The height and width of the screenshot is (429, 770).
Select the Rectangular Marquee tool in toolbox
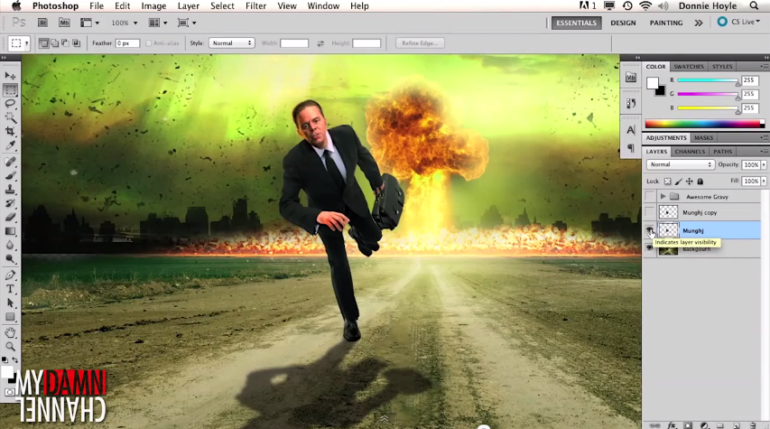coord(10,90)
